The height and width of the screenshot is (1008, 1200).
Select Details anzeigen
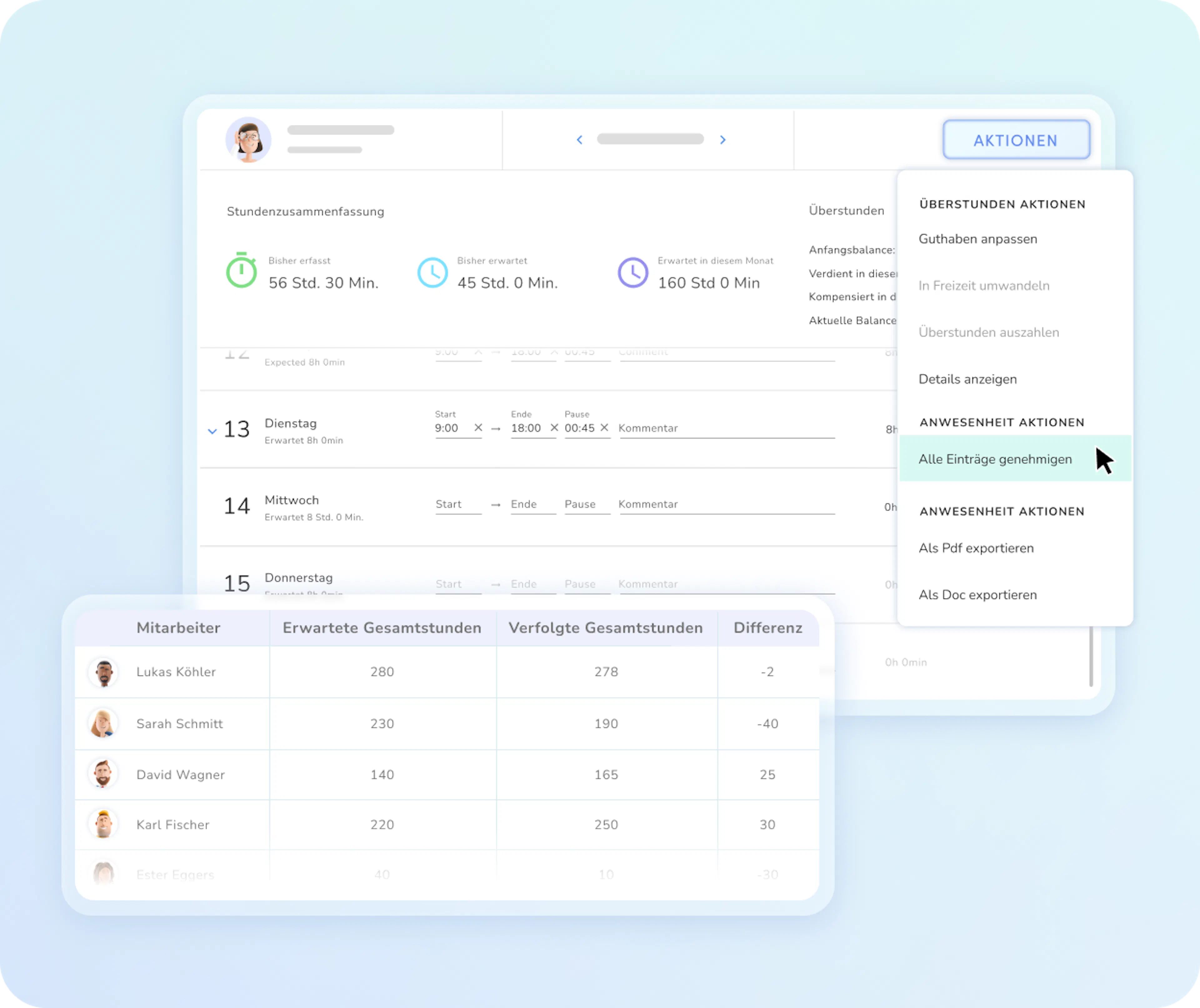coord(967,379)
